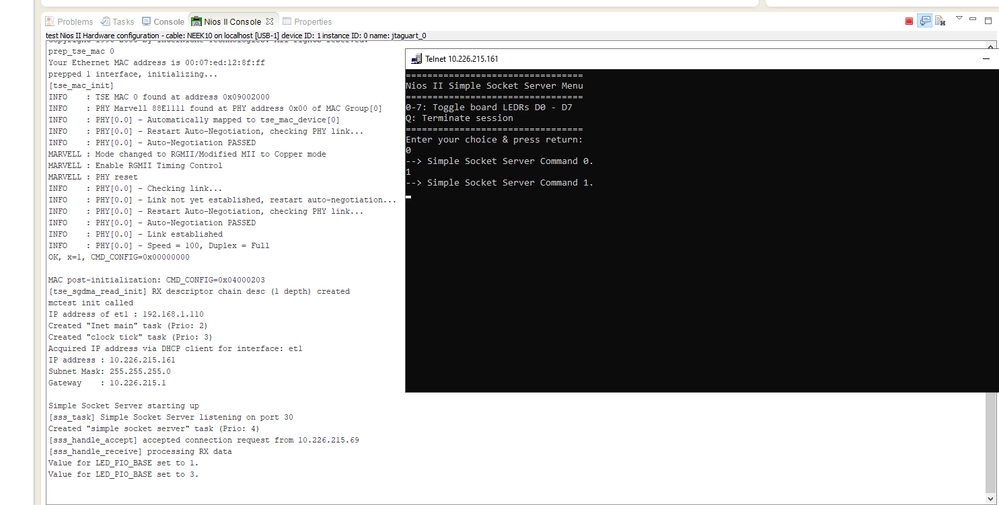Click 'Acquired IP address via DHCP client' line

(175, 349)
